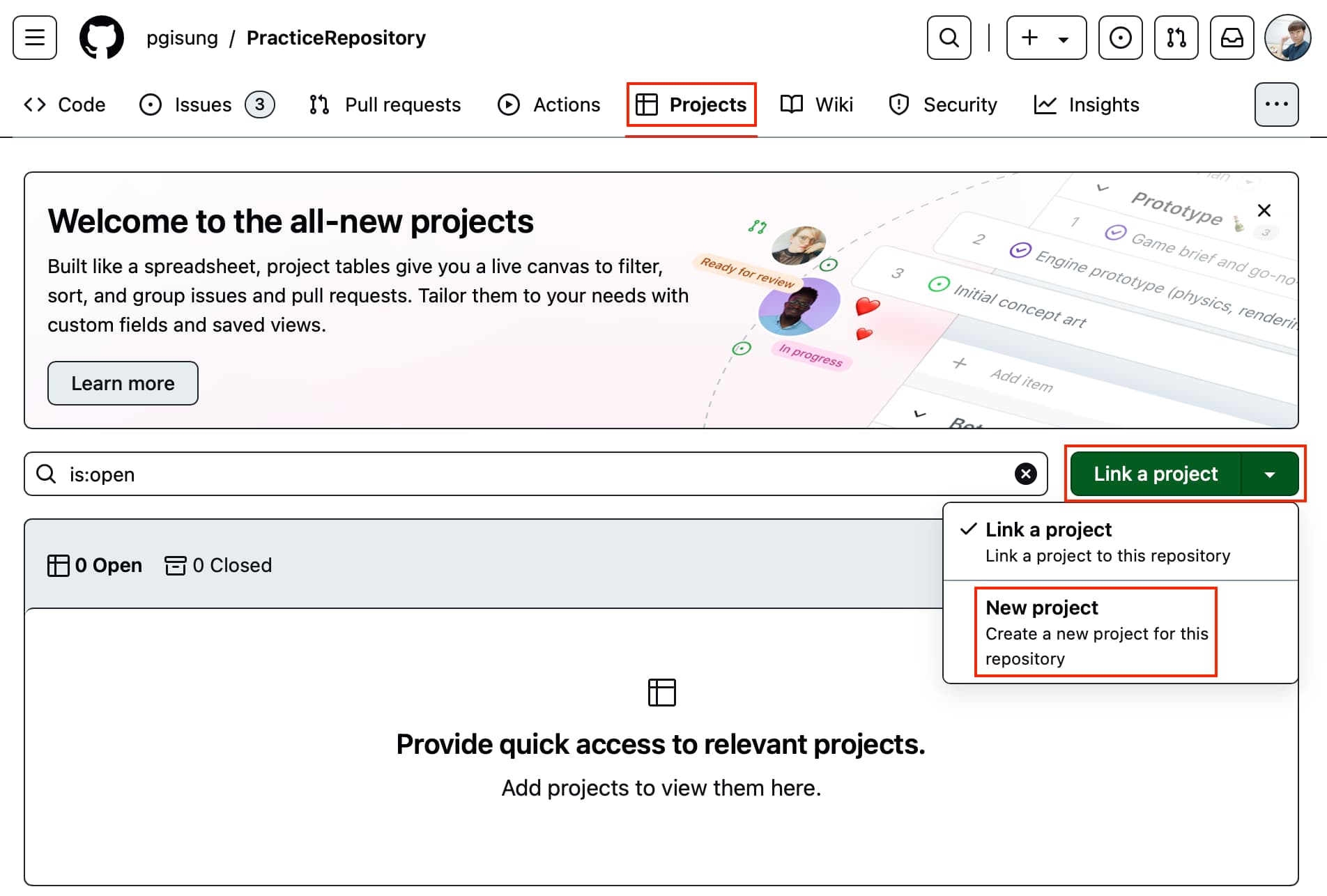Switch to the Actions tab
This screenshot has width=1327, height=896.
coord(549,105)
